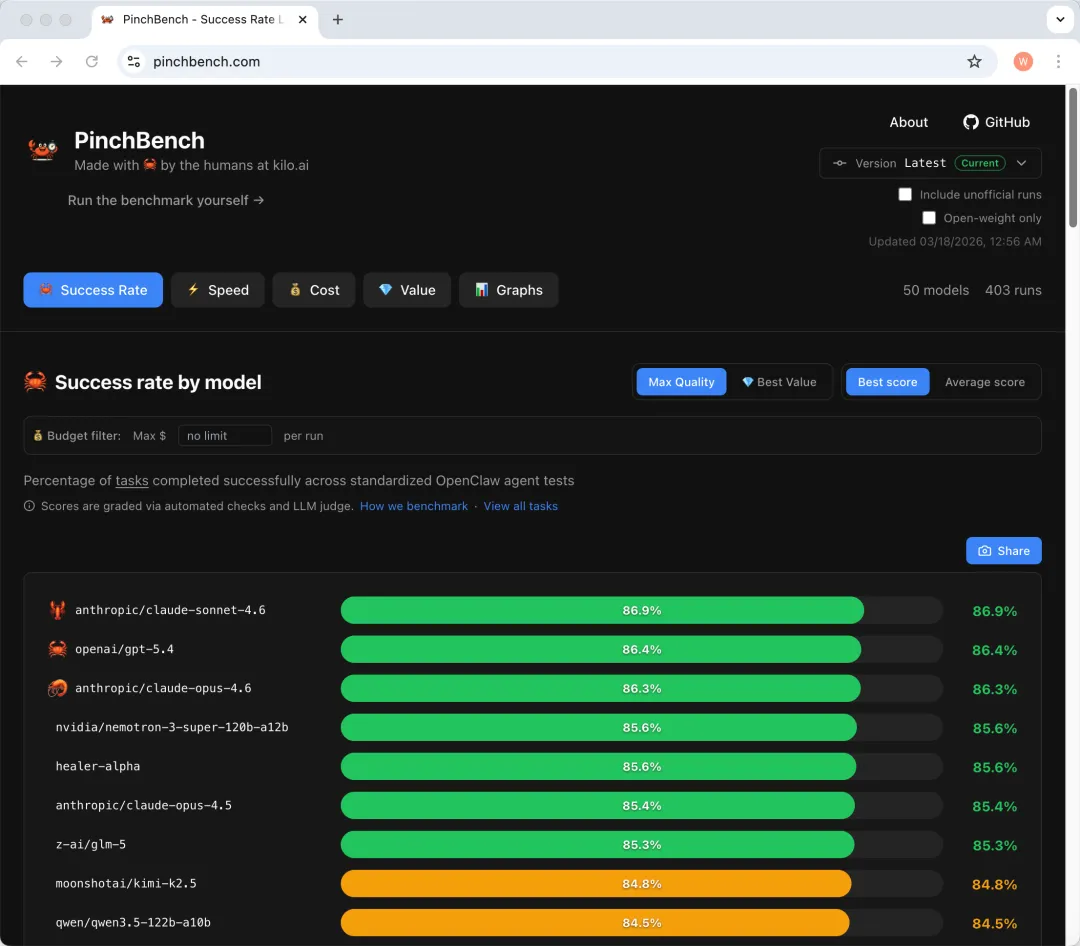Select Best score toggle
1080x946 pixels.
tap(887, 382)
